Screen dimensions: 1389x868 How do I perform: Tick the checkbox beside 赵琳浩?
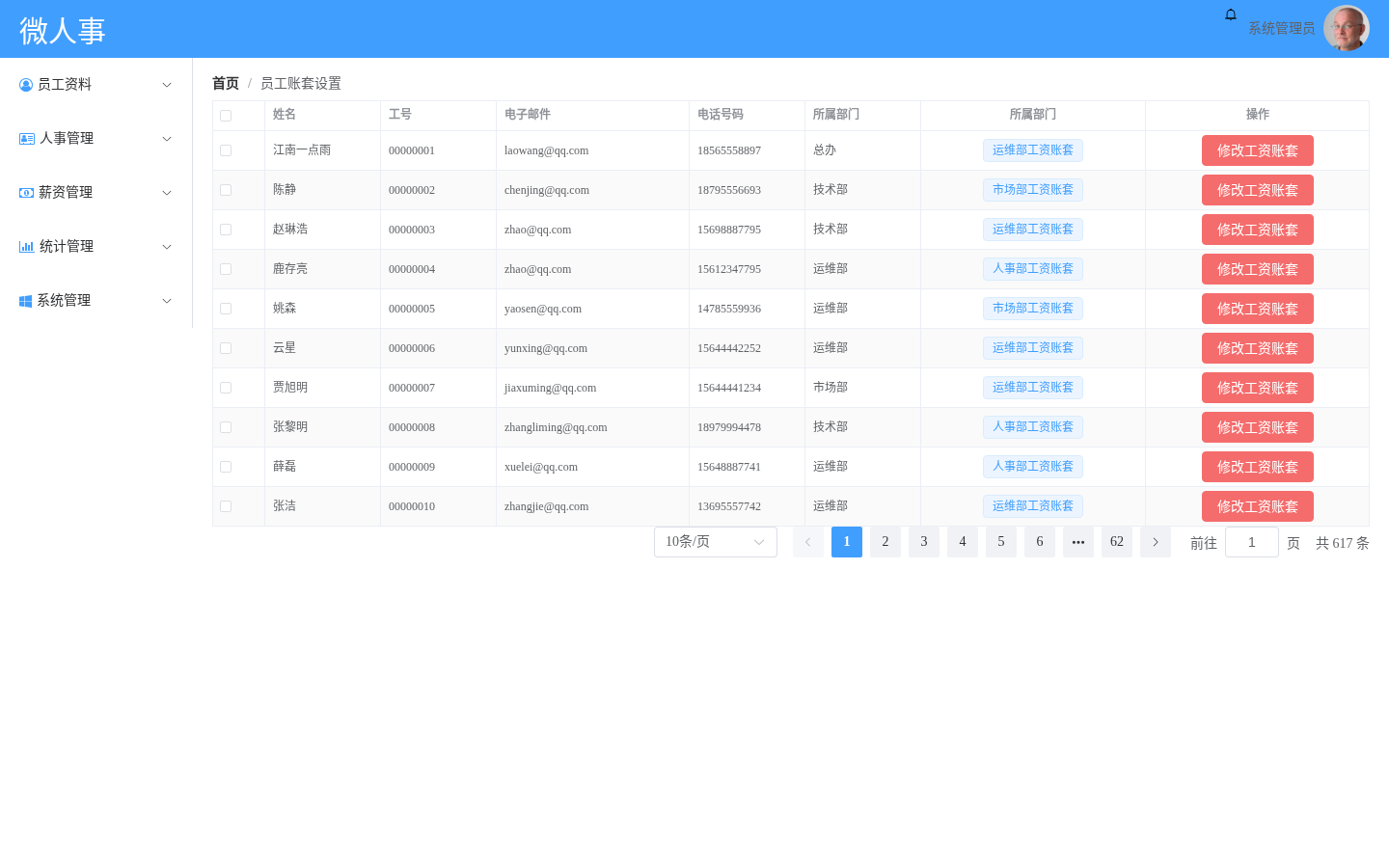pyautogui.click(x=226, y=230)
